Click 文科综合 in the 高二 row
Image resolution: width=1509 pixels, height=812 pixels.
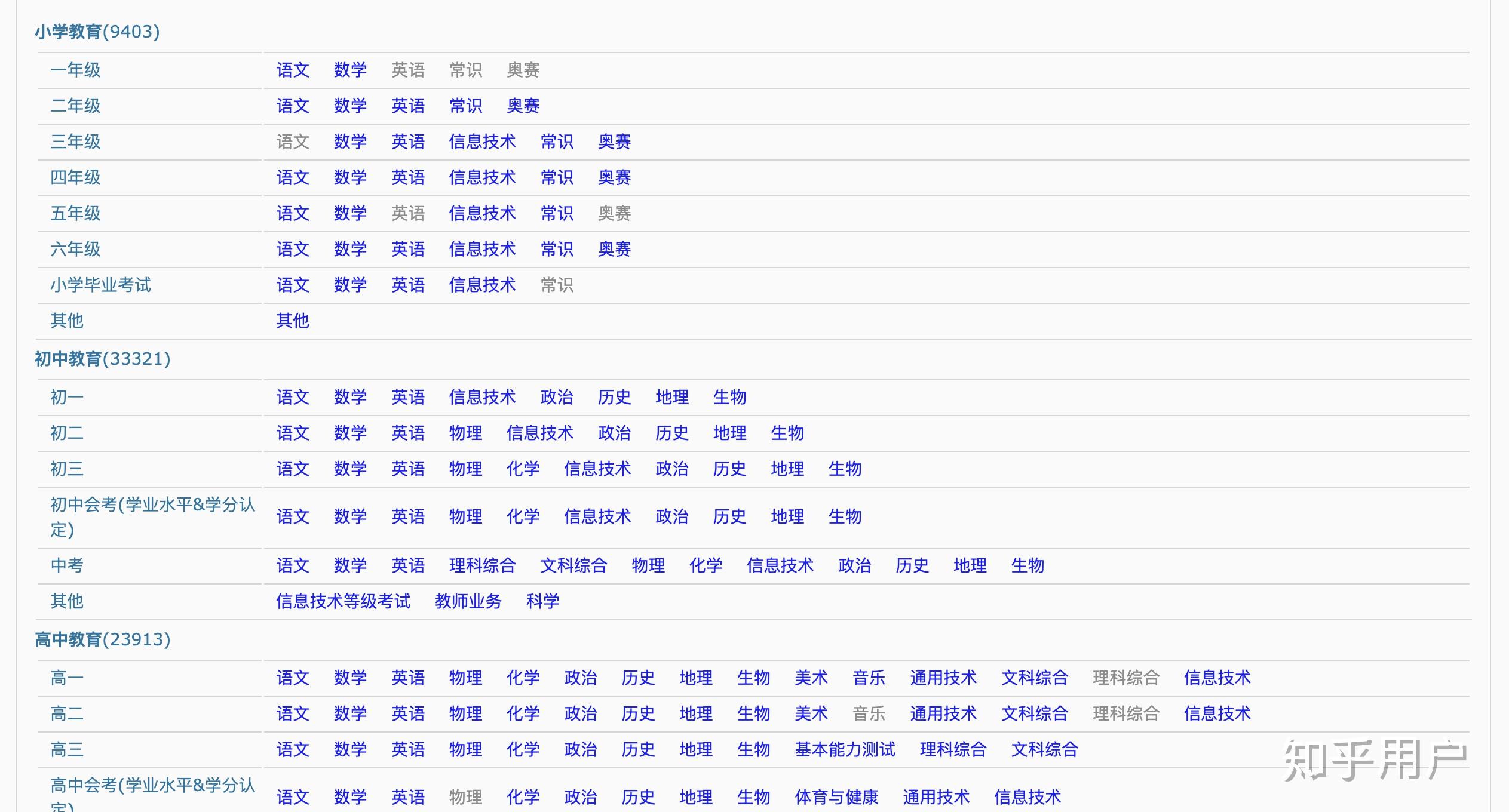point(1035,713)
